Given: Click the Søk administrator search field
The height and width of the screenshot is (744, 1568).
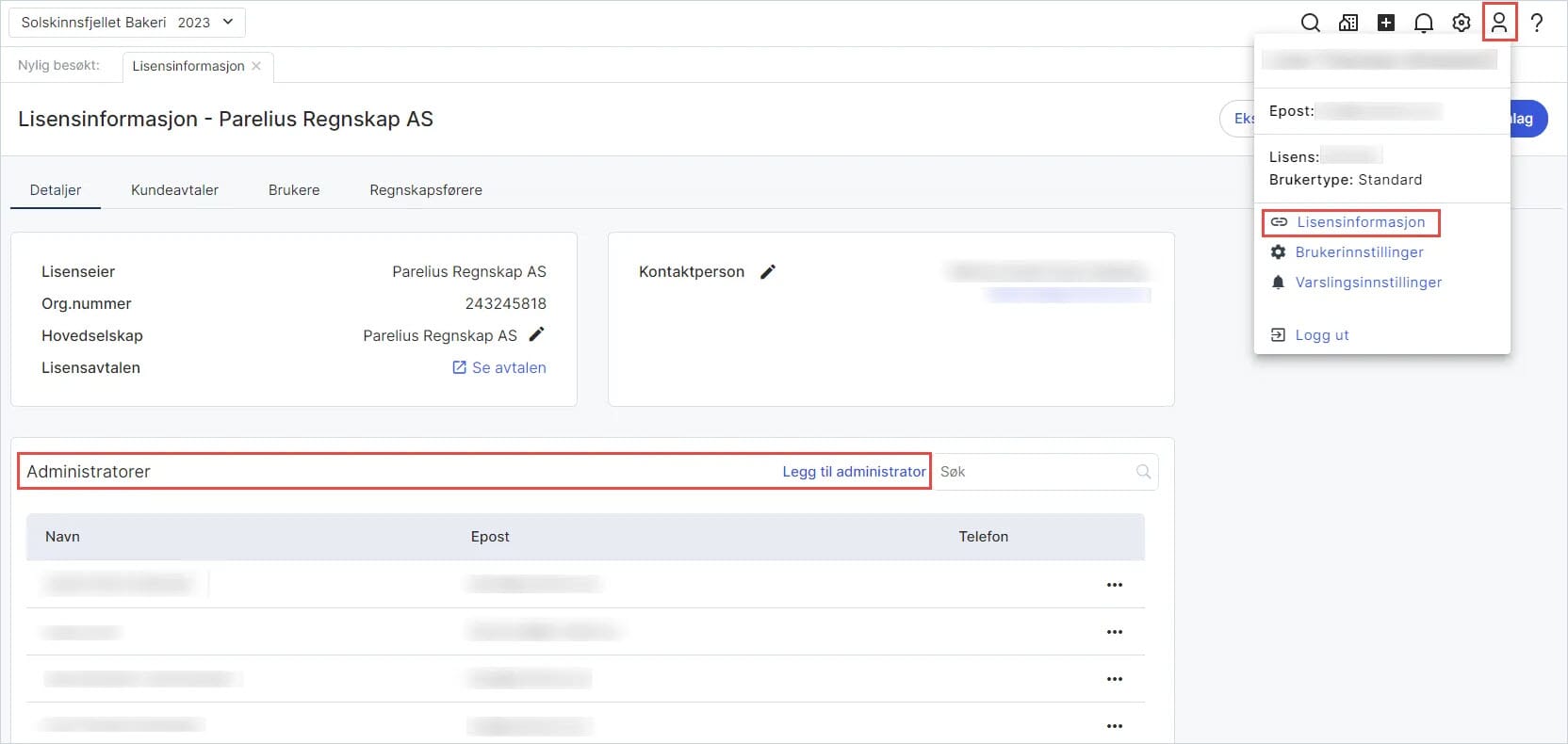Looking at the screenshot, I should point(1037,472).
